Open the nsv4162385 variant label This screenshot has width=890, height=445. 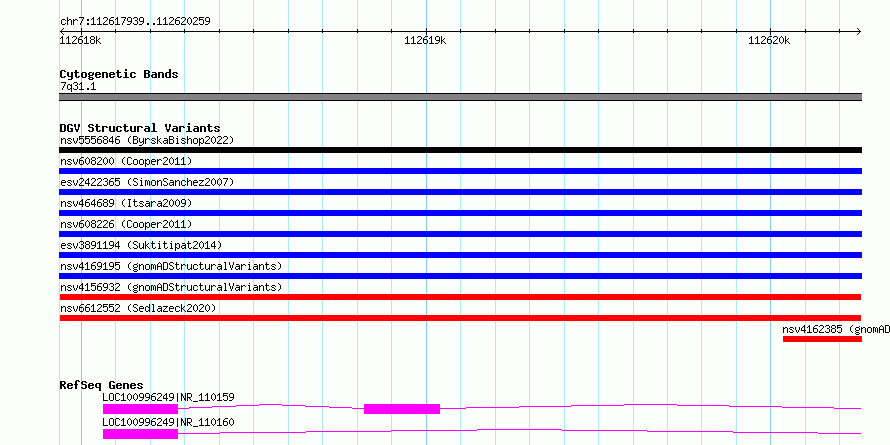click(836, 329)
